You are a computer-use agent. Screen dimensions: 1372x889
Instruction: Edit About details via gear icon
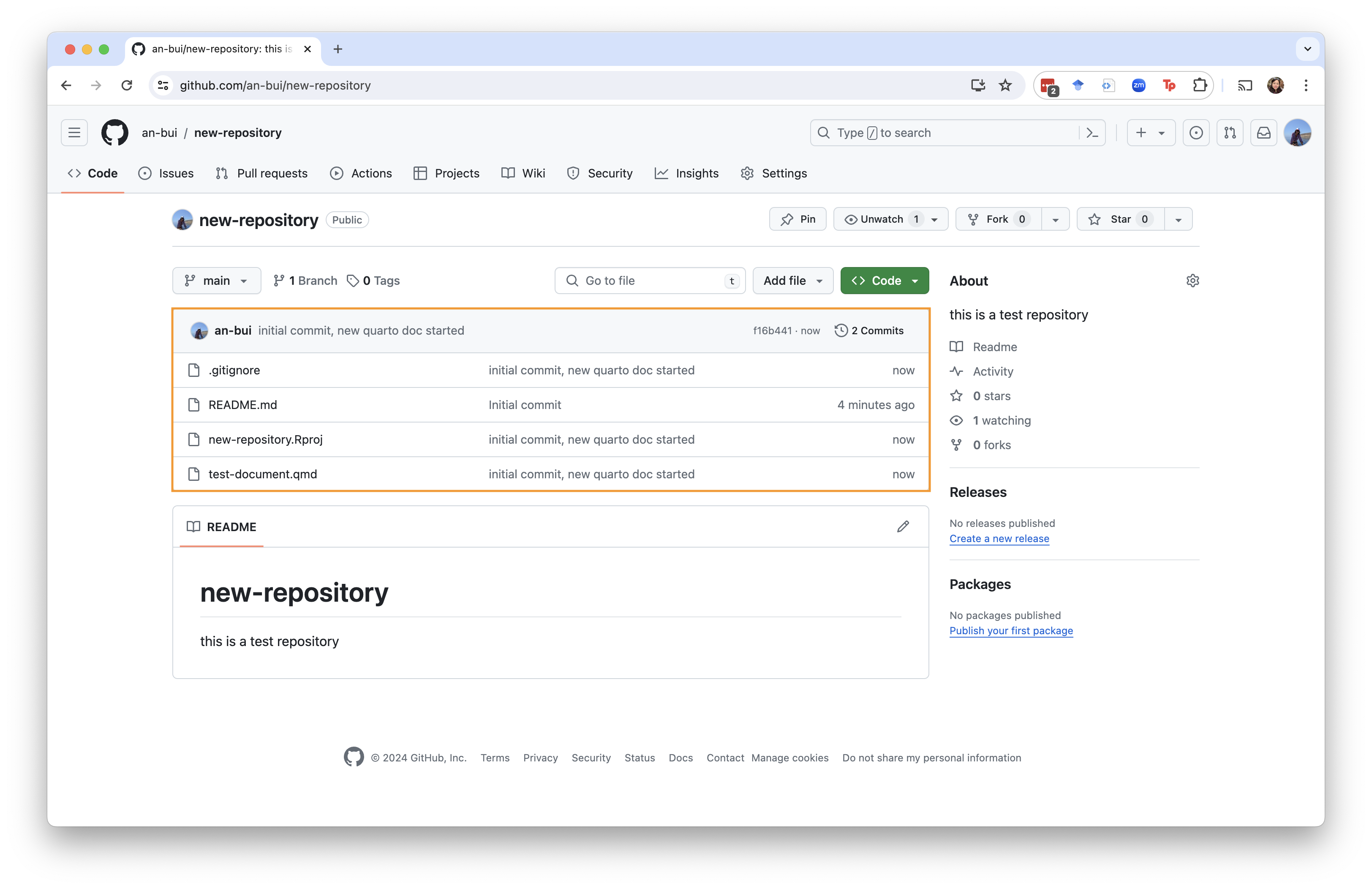[1192, 281]
